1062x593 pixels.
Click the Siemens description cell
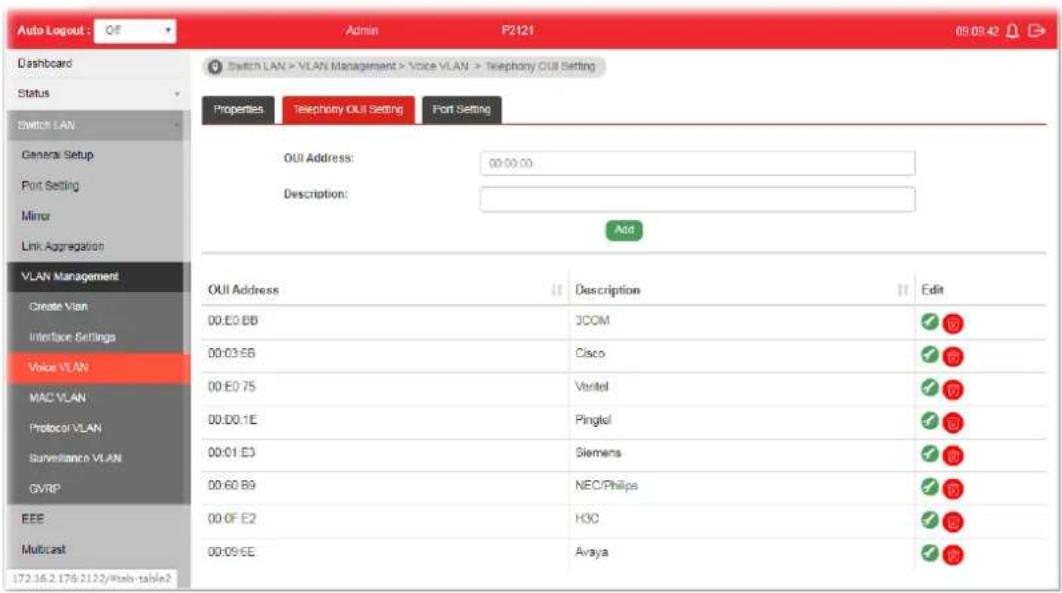(x=598, y=453)
